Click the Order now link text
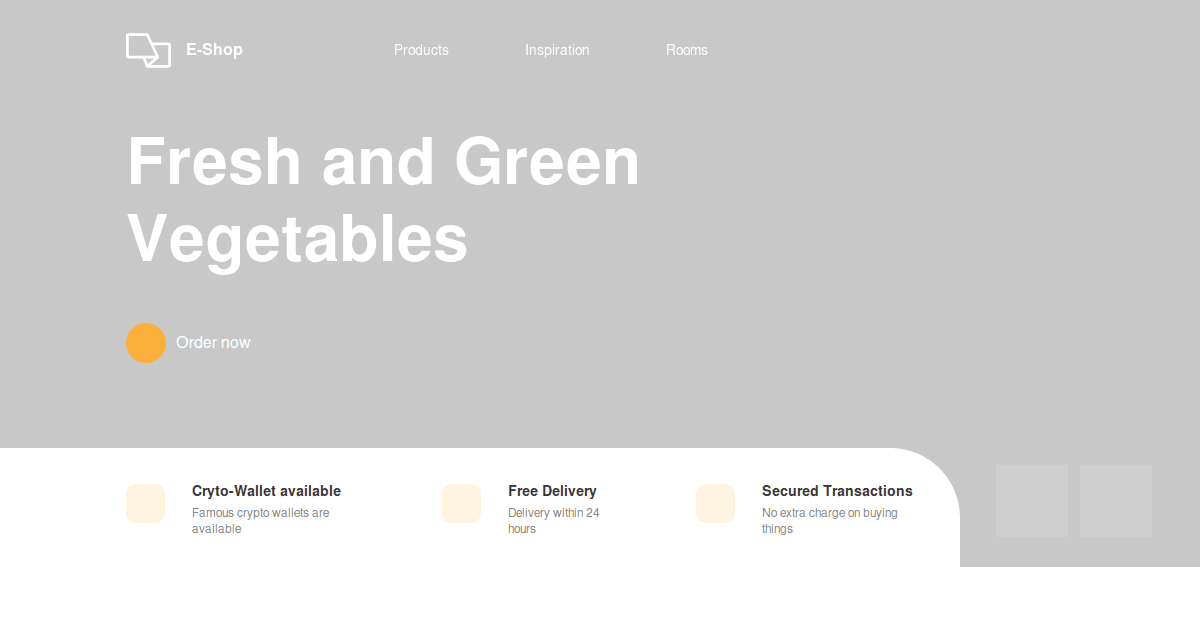The width and height of the screenshot is (1200, 630). (213, 342)
